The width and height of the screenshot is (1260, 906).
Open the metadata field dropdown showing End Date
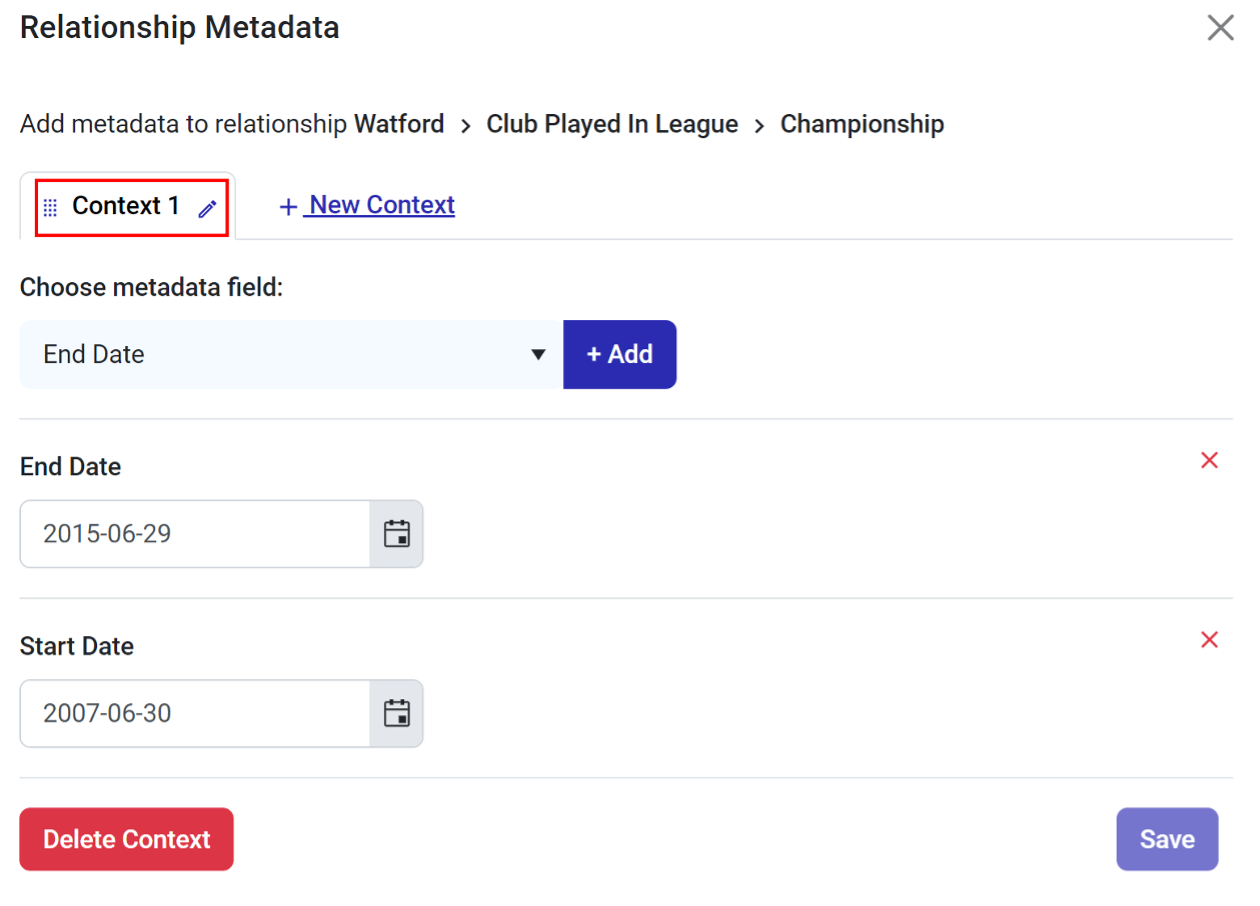[290, 354]
